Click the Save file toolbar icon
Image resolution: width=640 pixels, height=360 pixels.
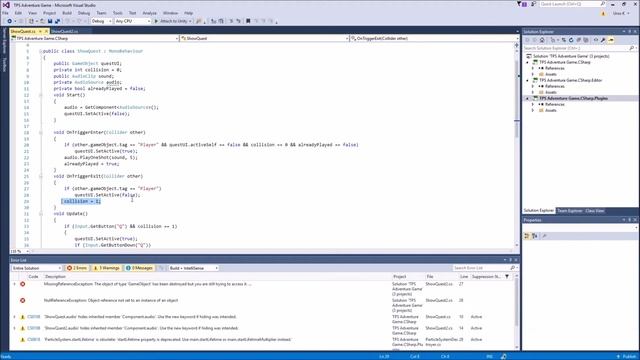coord(50,21)
